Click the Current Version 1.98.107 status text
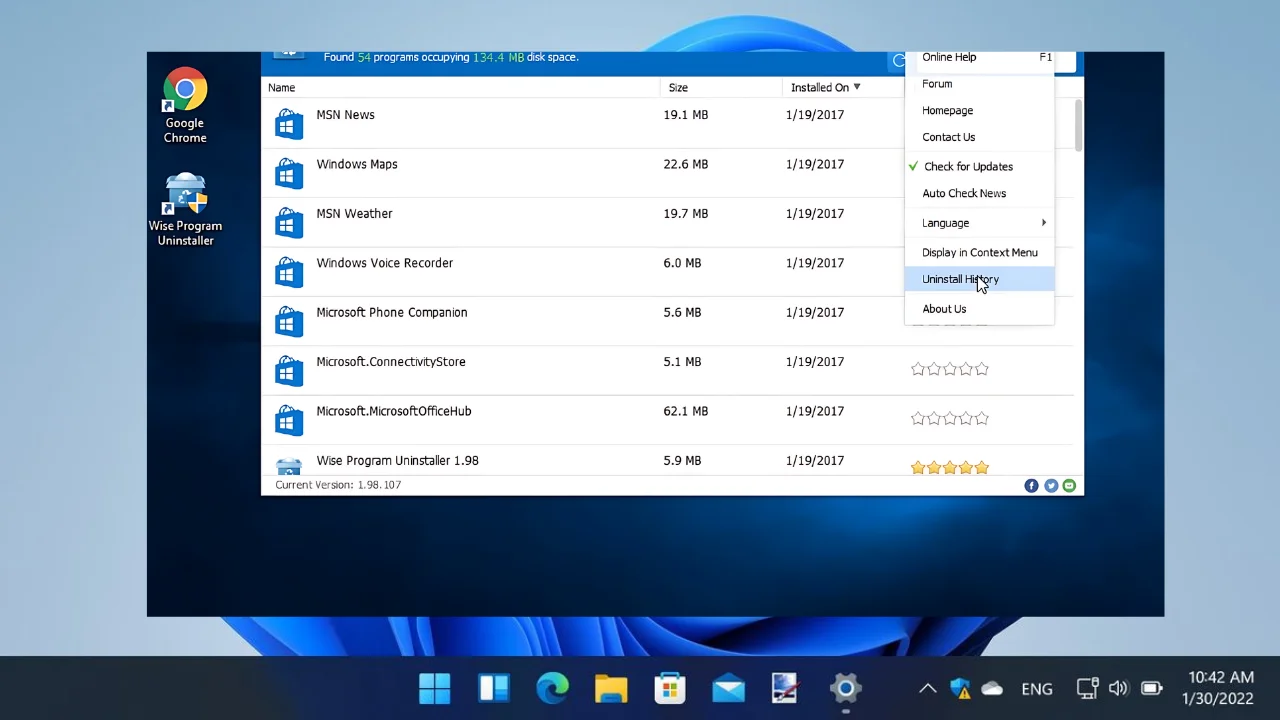Viewport: 1280px width, 720px height. pyautogui.click(x=338, y=485)
